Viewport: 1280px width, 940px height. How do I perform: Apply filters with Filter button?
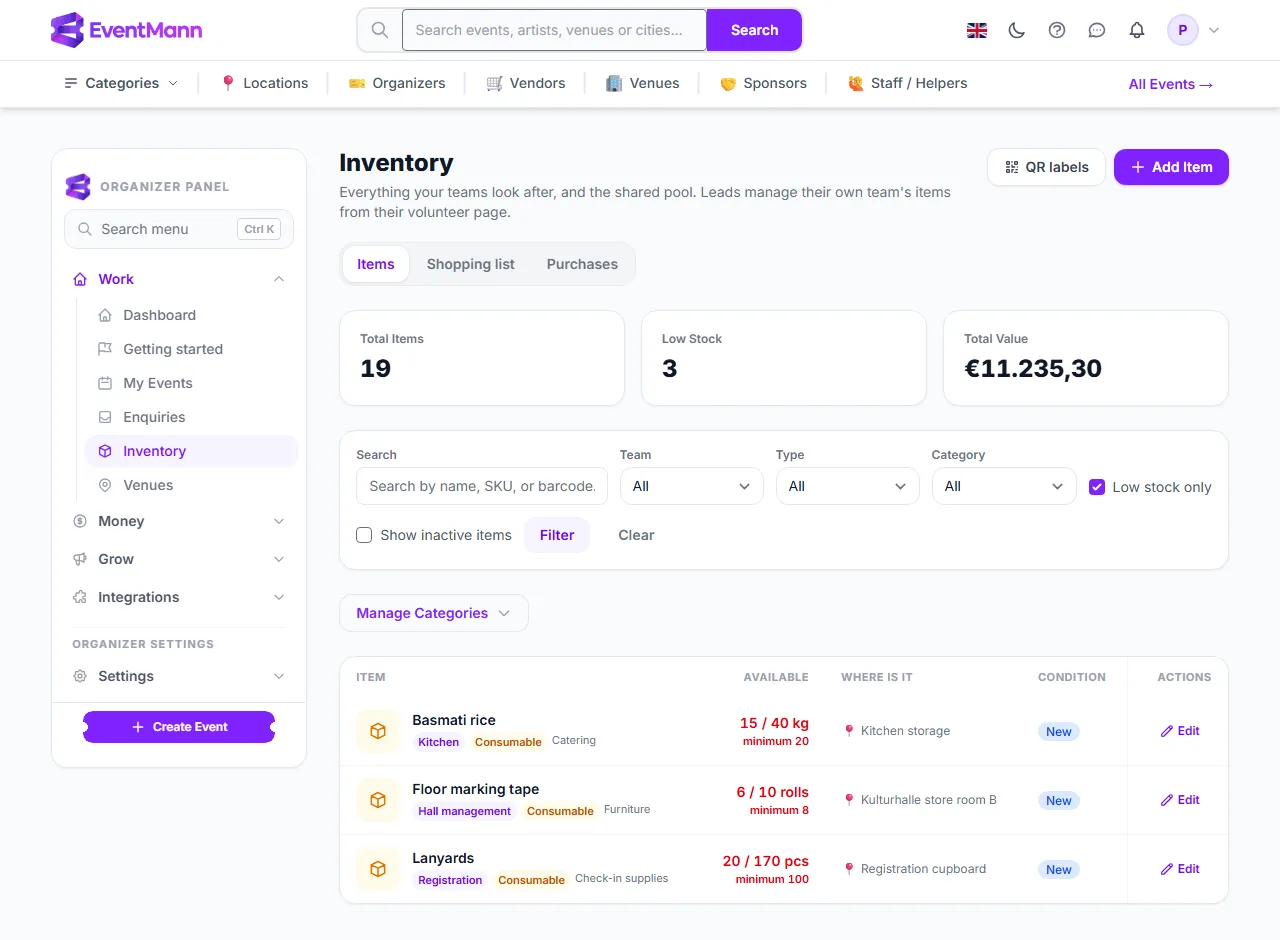click(x=557, y=535)
